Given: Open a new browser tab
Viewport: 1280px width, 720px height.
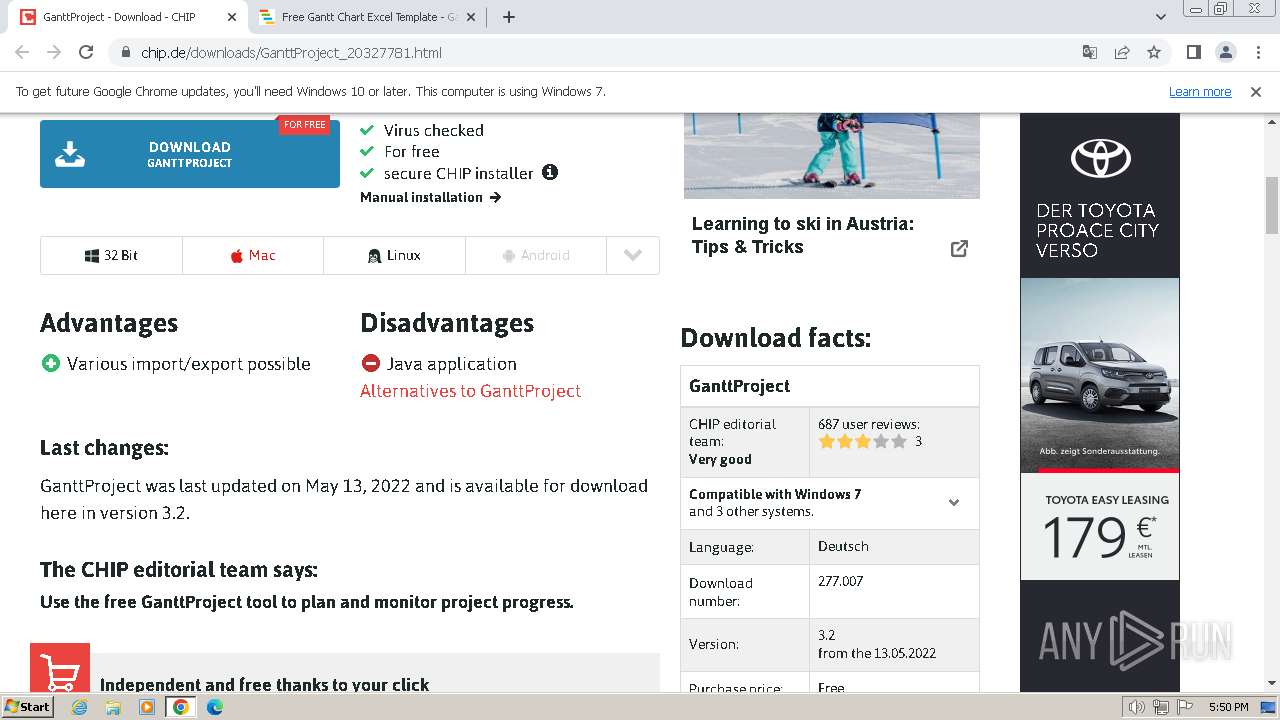Looking at the screenshot, I should click(x=508, y=17).
